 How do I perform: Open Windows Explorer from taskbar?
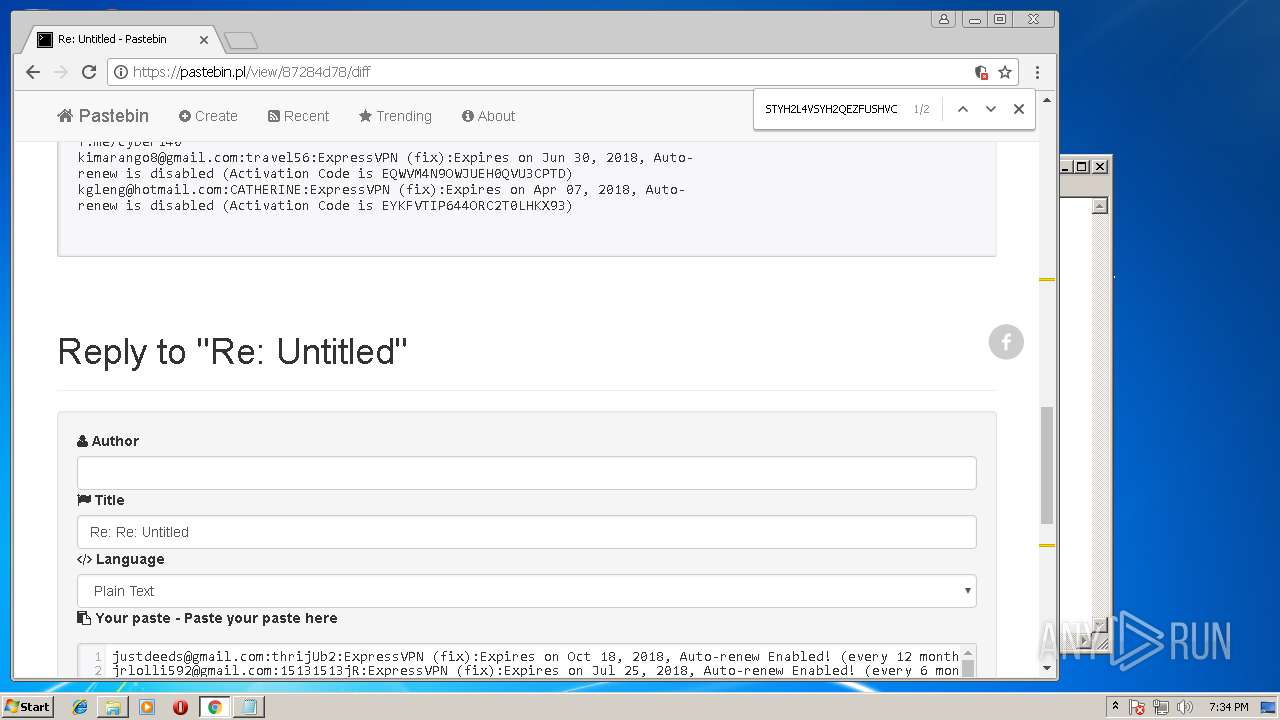(113, 707)
